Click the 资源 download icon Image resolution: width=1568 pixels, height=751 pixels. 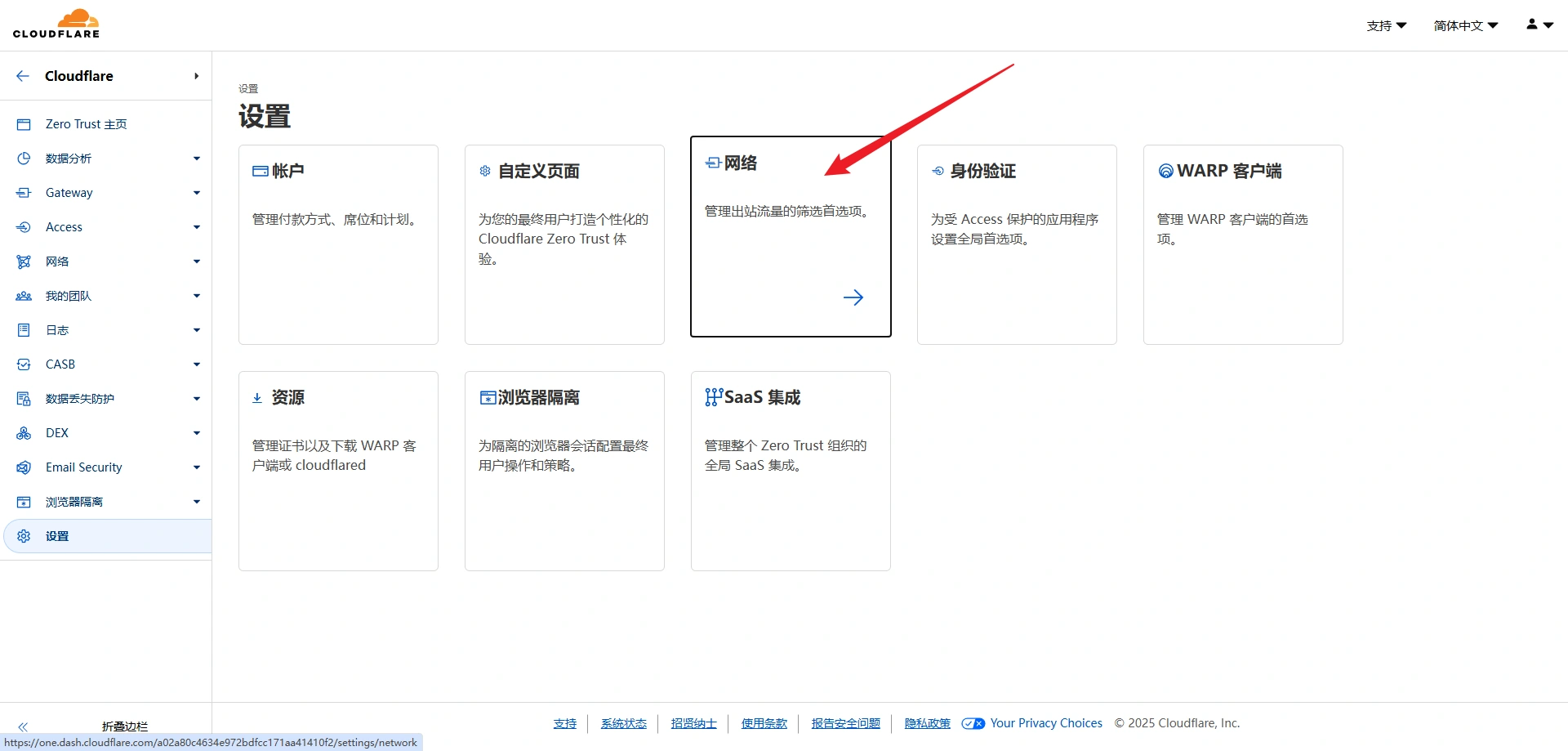[257, 397]
